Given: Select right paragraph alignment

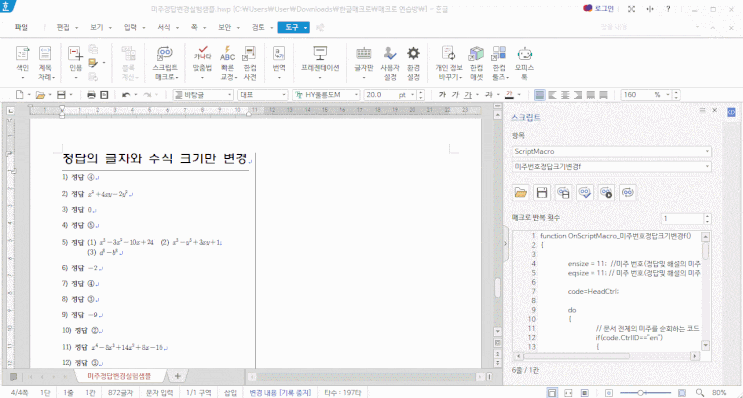Looking at the screenshot, I should click(x=578, y=95).
